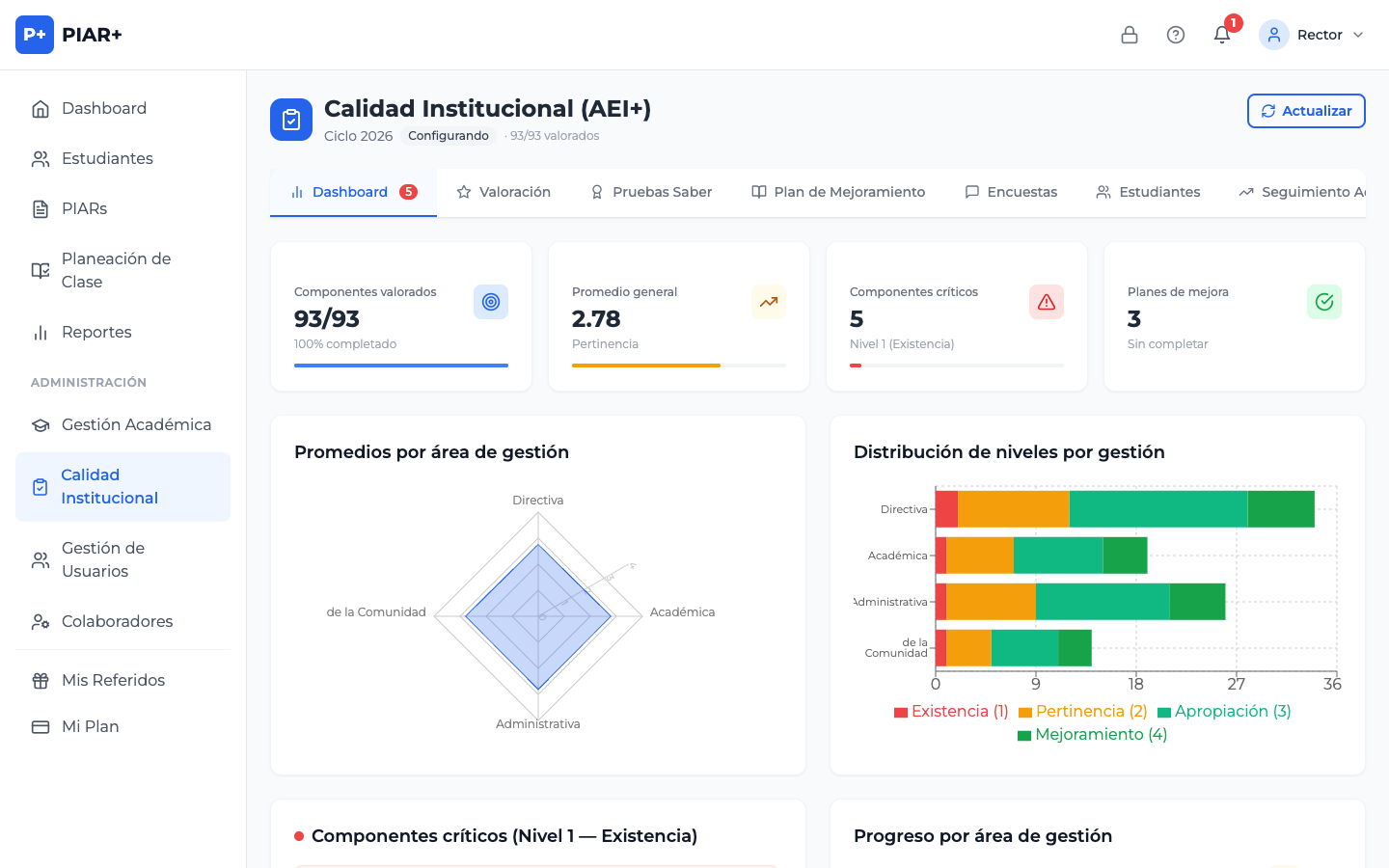
Task: Click the Rector user avatar
Action: tap(1274, 35)
